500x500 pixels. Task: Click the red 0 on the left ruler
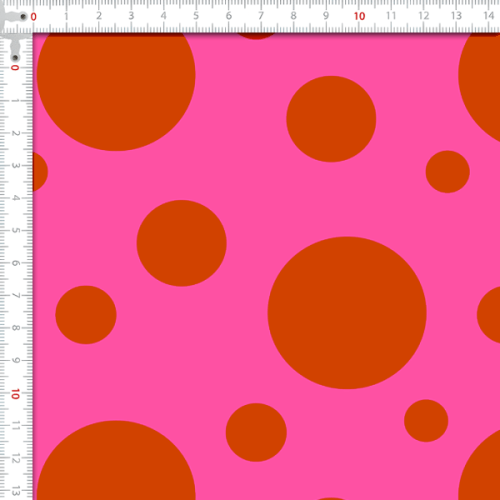click(15, 68)
